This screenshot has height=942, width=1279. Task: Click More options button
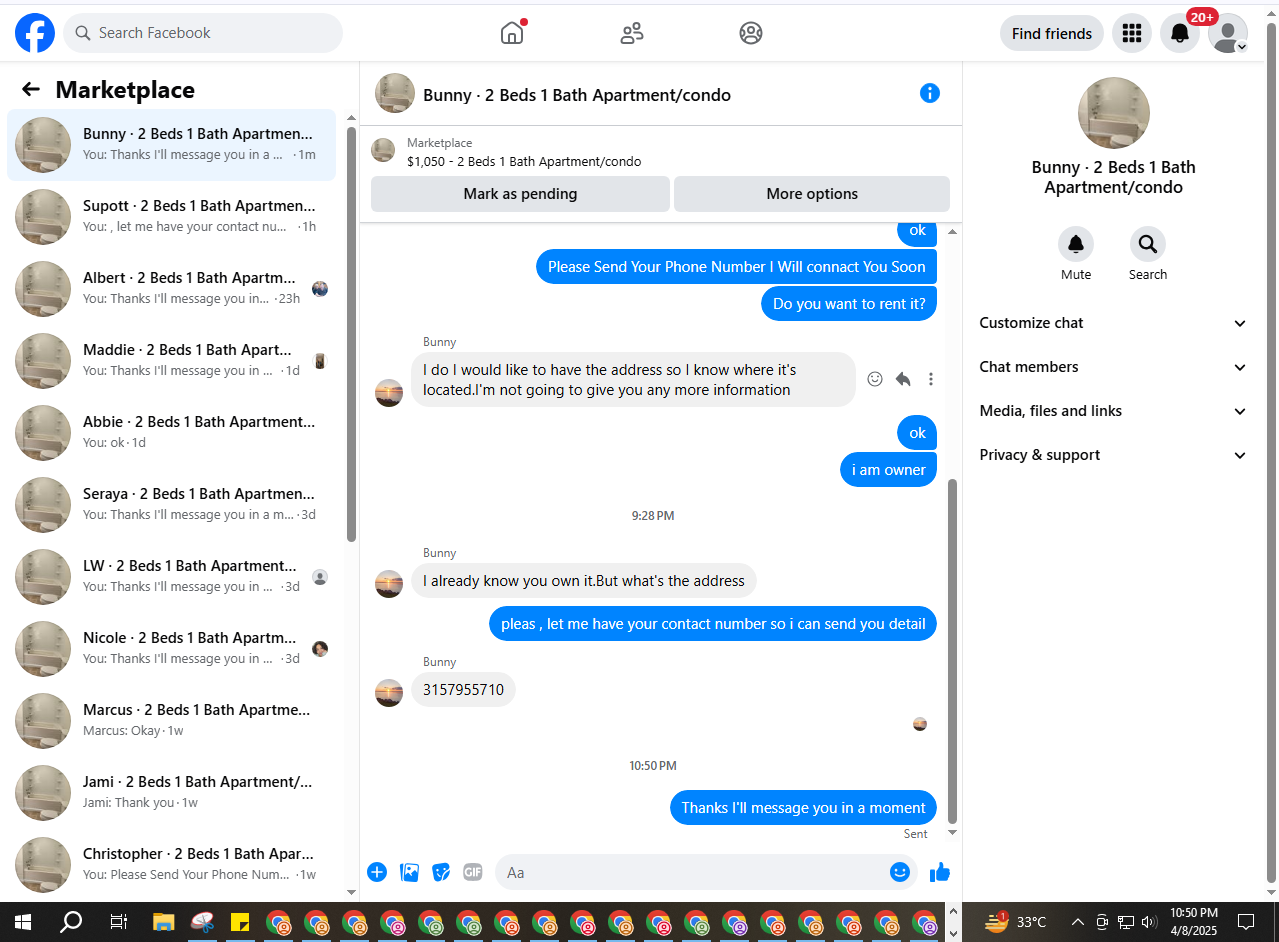[812, 194]
